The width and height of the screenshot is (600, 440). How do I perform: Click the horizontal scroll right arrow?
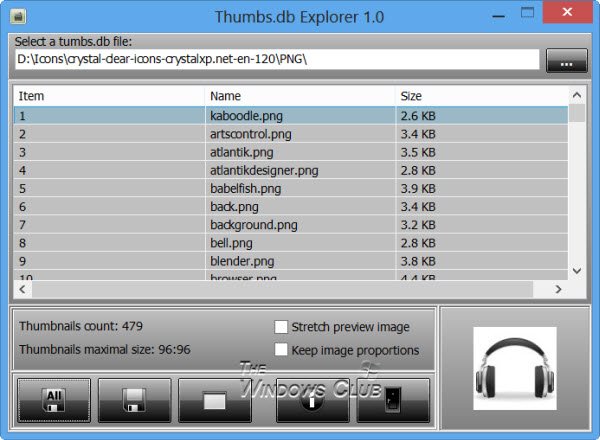pyautogui.click(x=561, y=288)
